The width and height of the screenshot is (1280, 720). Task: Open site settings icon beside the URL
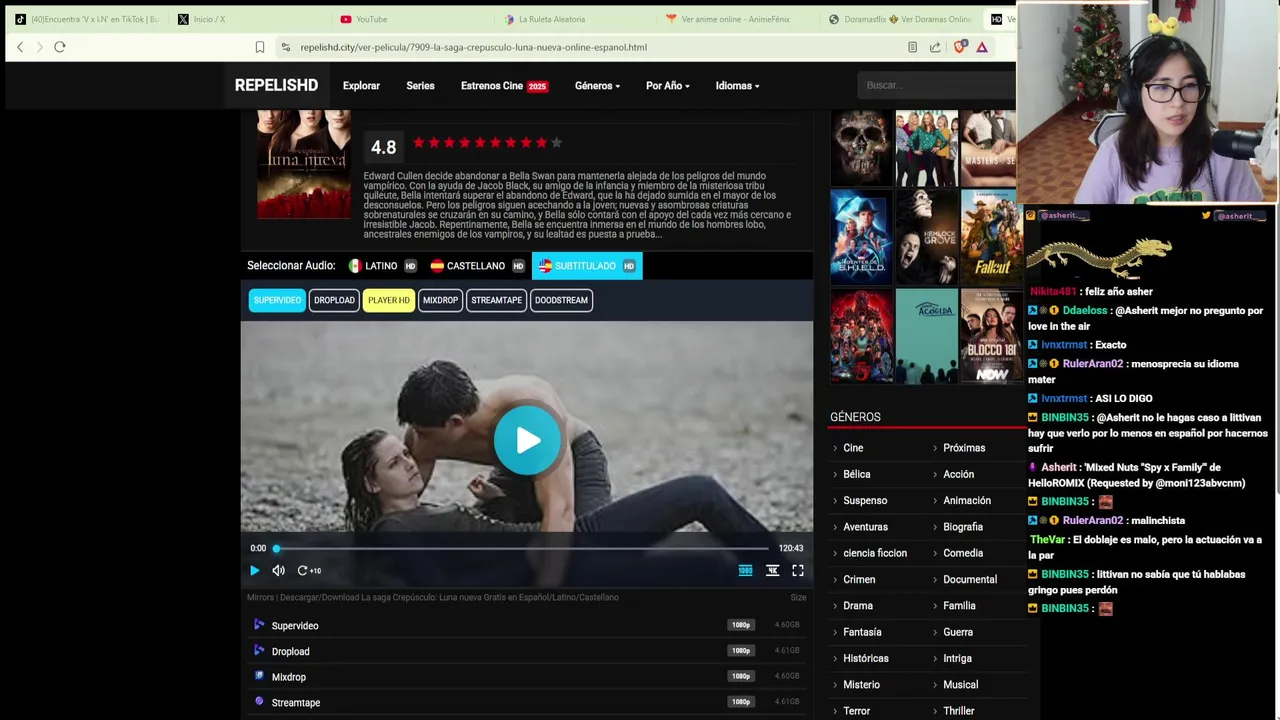point(286,47)
